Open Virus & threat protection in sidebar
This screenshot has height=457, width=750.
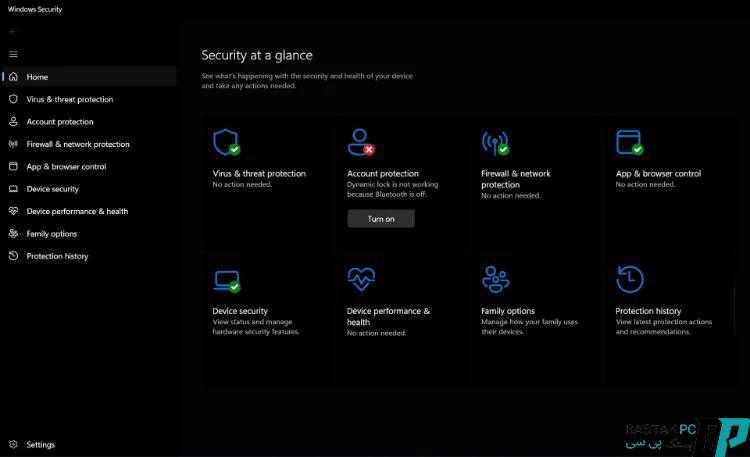click(69, 99)
